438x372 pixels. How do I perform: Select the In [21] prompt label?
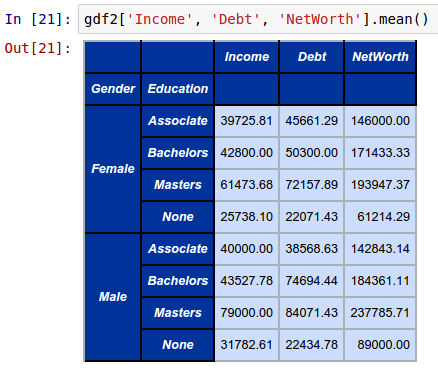(38, 19)
